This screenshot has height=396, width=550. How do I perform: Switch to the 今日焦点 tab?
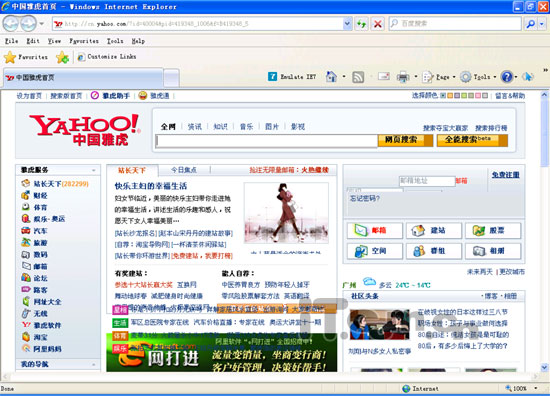click(184, 170)
